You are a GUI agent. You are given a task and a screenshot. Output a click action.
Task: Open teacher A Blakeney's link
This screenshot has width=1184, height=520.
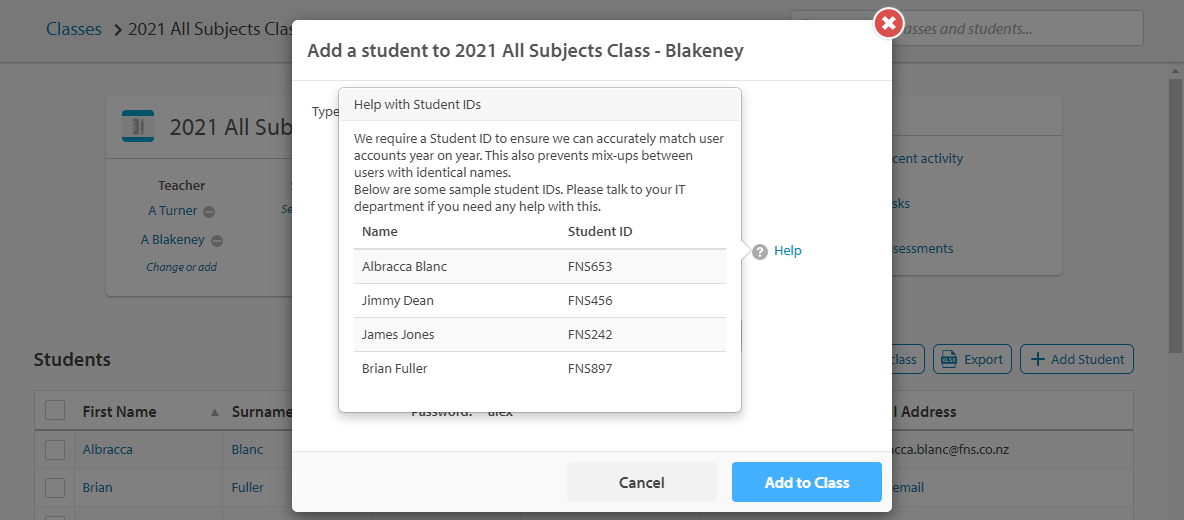point(172,240)
